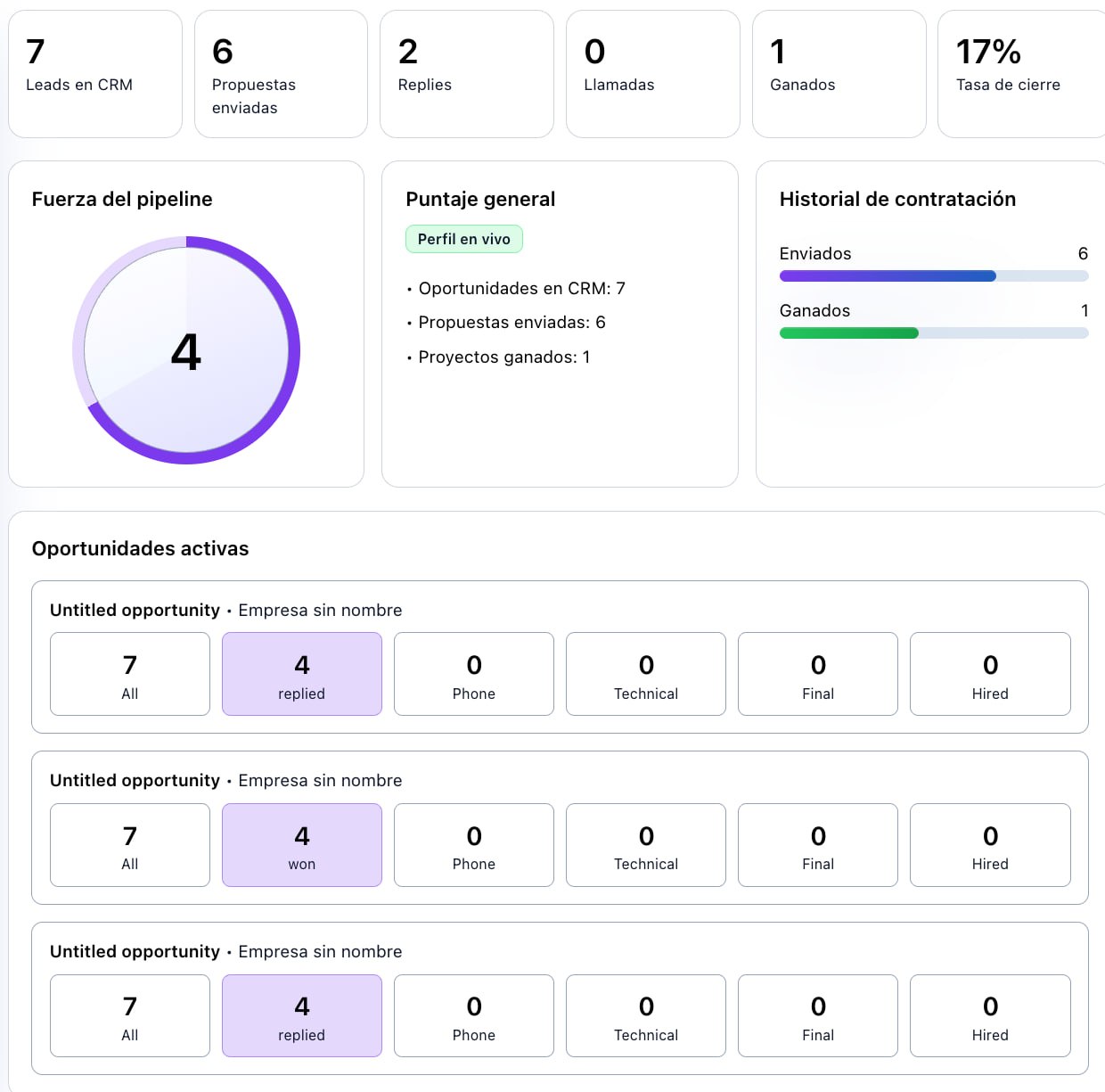This screenshot has width=1105, height=1092.
Task: Select the "won" stage tile
Action: (x=302, y=845)
